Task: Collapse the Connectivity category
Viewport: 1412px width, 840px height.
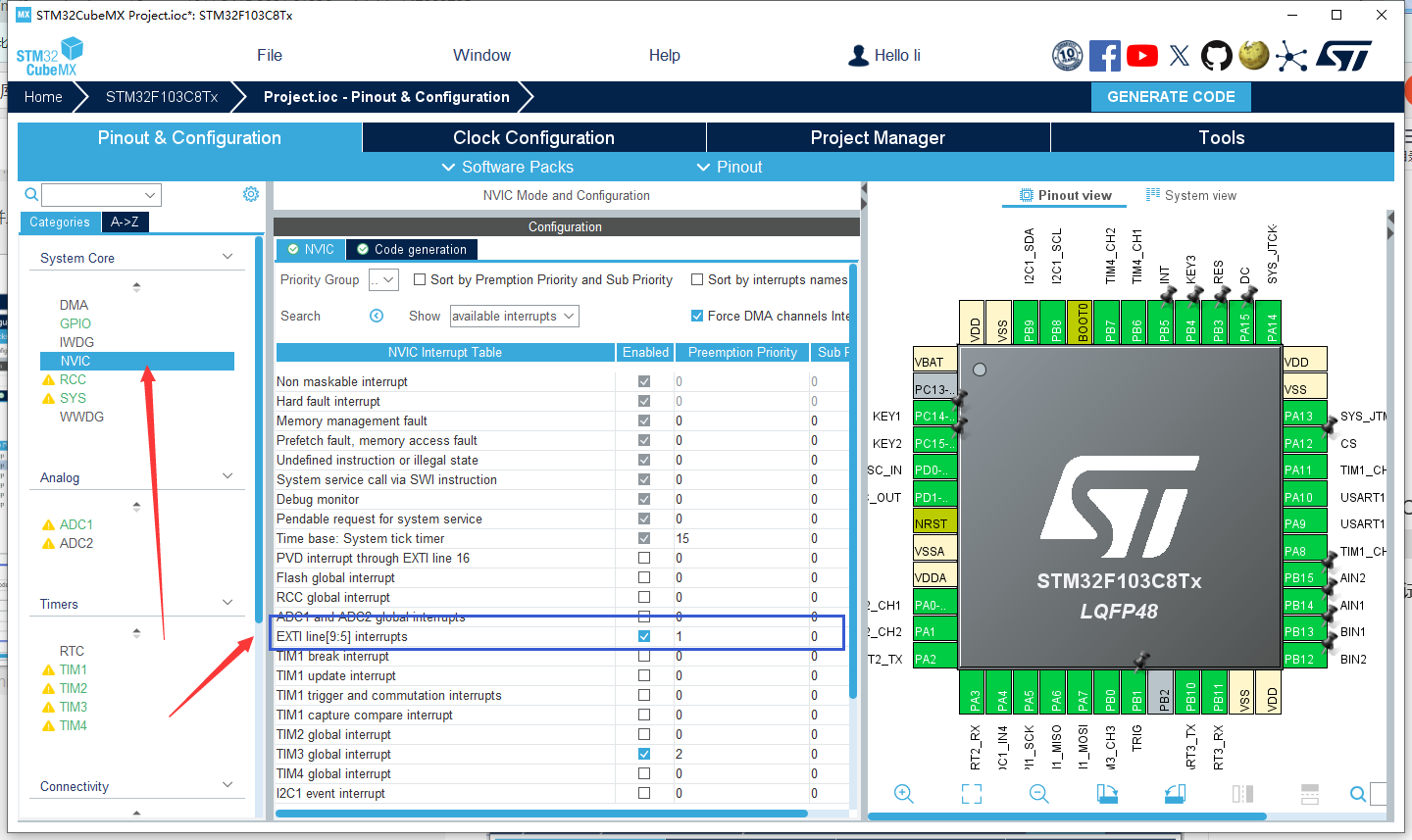Action: pos(227,785)
